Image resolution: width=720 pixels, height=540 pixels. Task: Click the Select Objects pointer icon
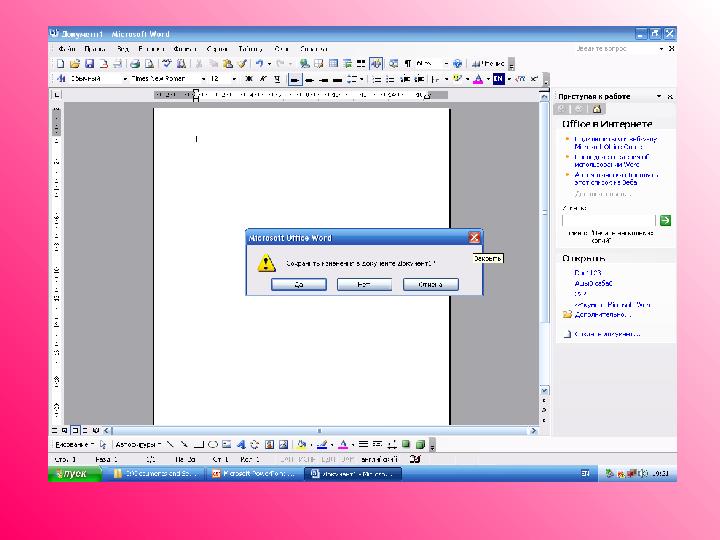pyautogui.click(x=103, y=444)
